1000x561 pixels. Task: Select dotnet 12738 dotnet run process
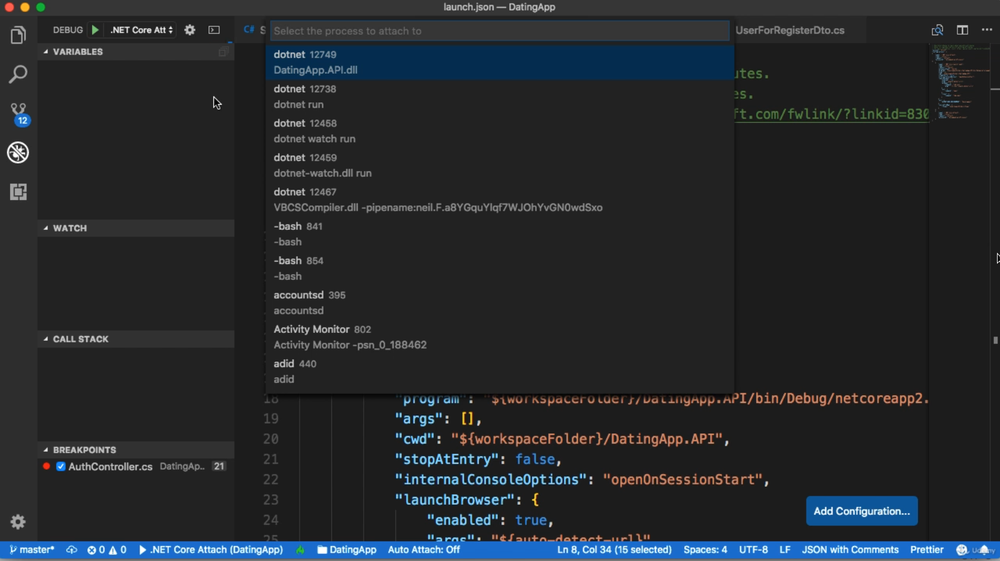pyautogui.click(x=499, y=96)
